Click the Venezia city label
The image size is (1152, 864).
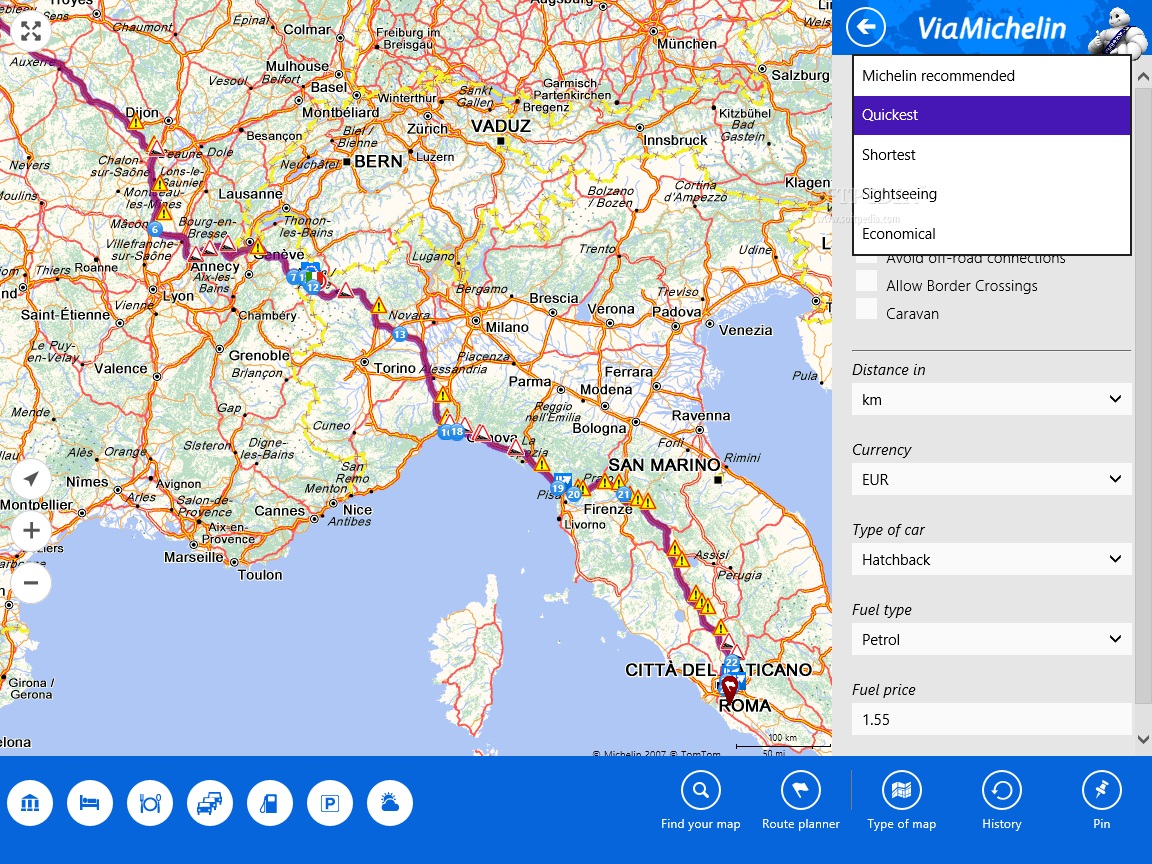(746, 330)
